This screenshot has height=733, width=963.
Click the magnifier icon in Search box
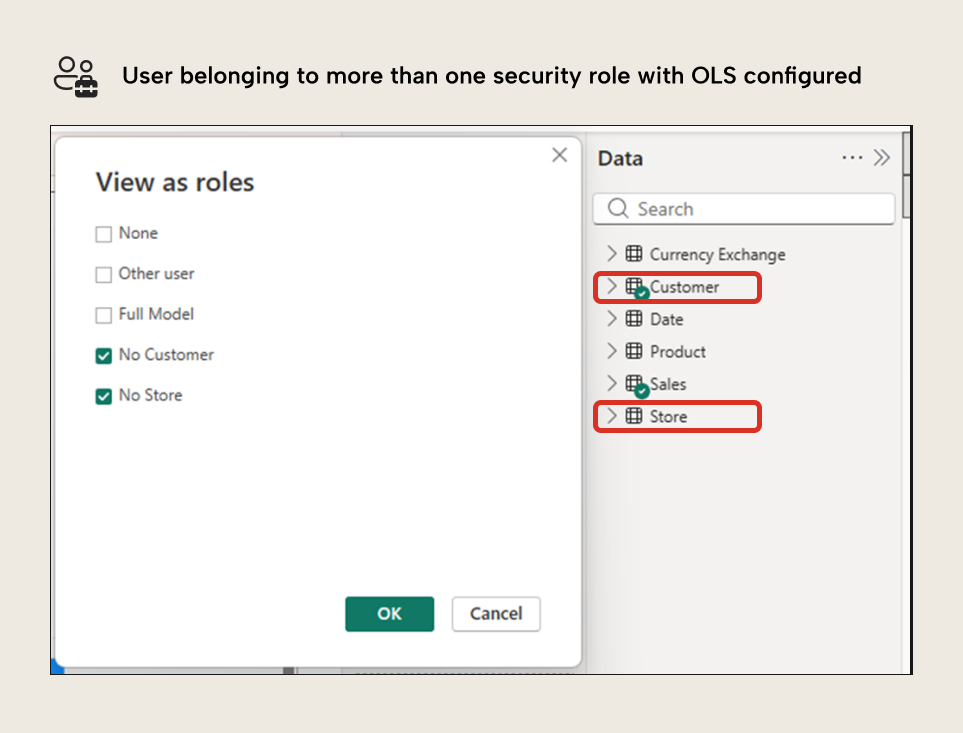618,209
